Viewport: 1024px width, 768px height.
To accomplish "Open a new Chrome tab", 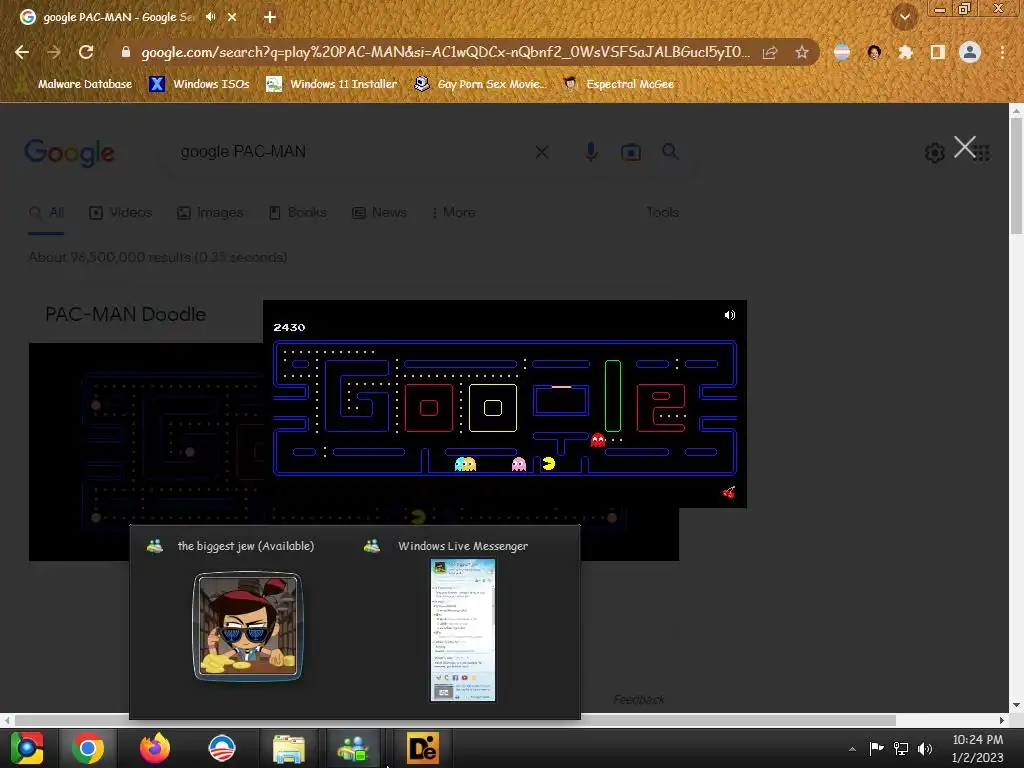I will click(x=270, y=17).
